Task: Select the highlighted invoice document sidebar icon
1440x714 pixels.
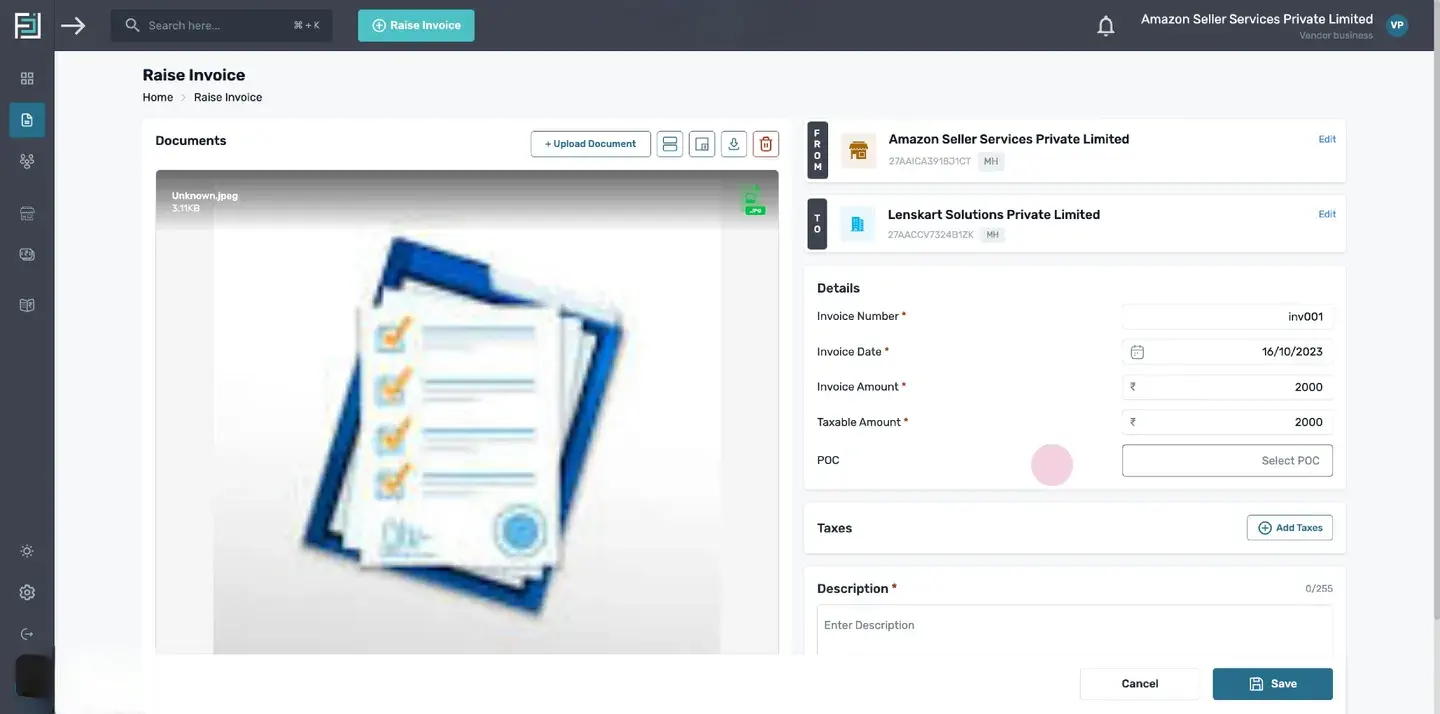Action: point(27,120)
